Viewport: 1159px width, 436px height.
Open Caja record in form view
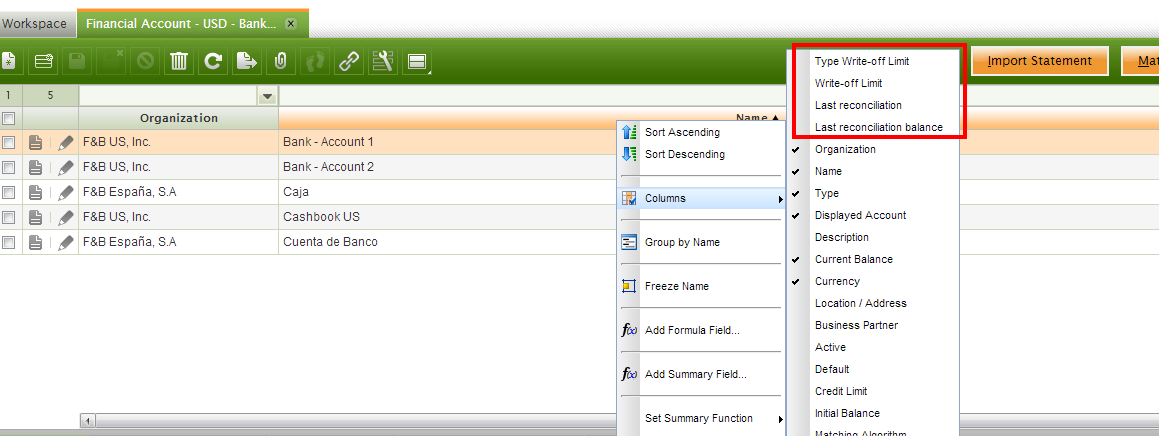click(35, 192)
